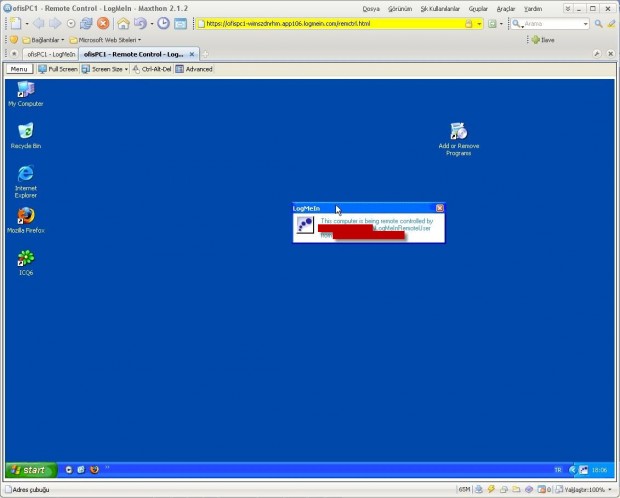This screenshot has height=498, width=620.
Task: Open the zoom Yaklaştır 100% dropdown
Action: pyautogui.click(x=609, y=490)
